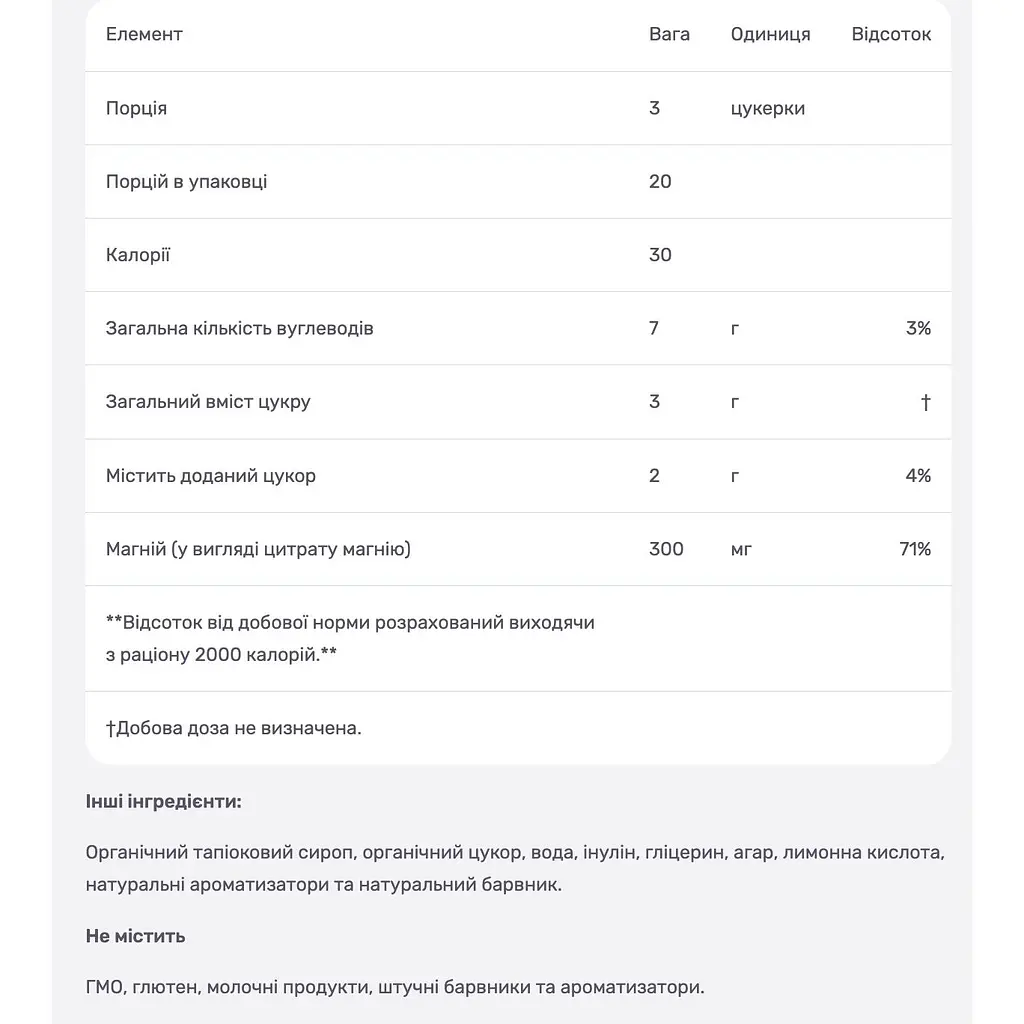This screenshot has height=1024, width=1024.
Task: Select the Калорії row label
Action: coord(138,255)
